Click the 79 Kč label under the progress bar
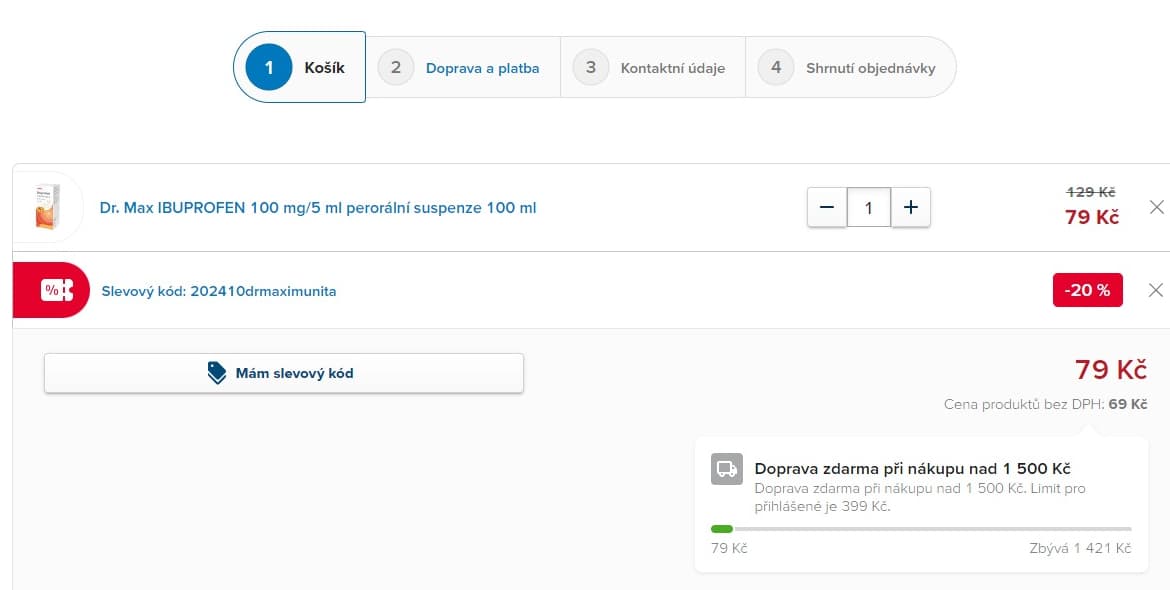Screen dimensions: 1170x590 click(729, 548)
